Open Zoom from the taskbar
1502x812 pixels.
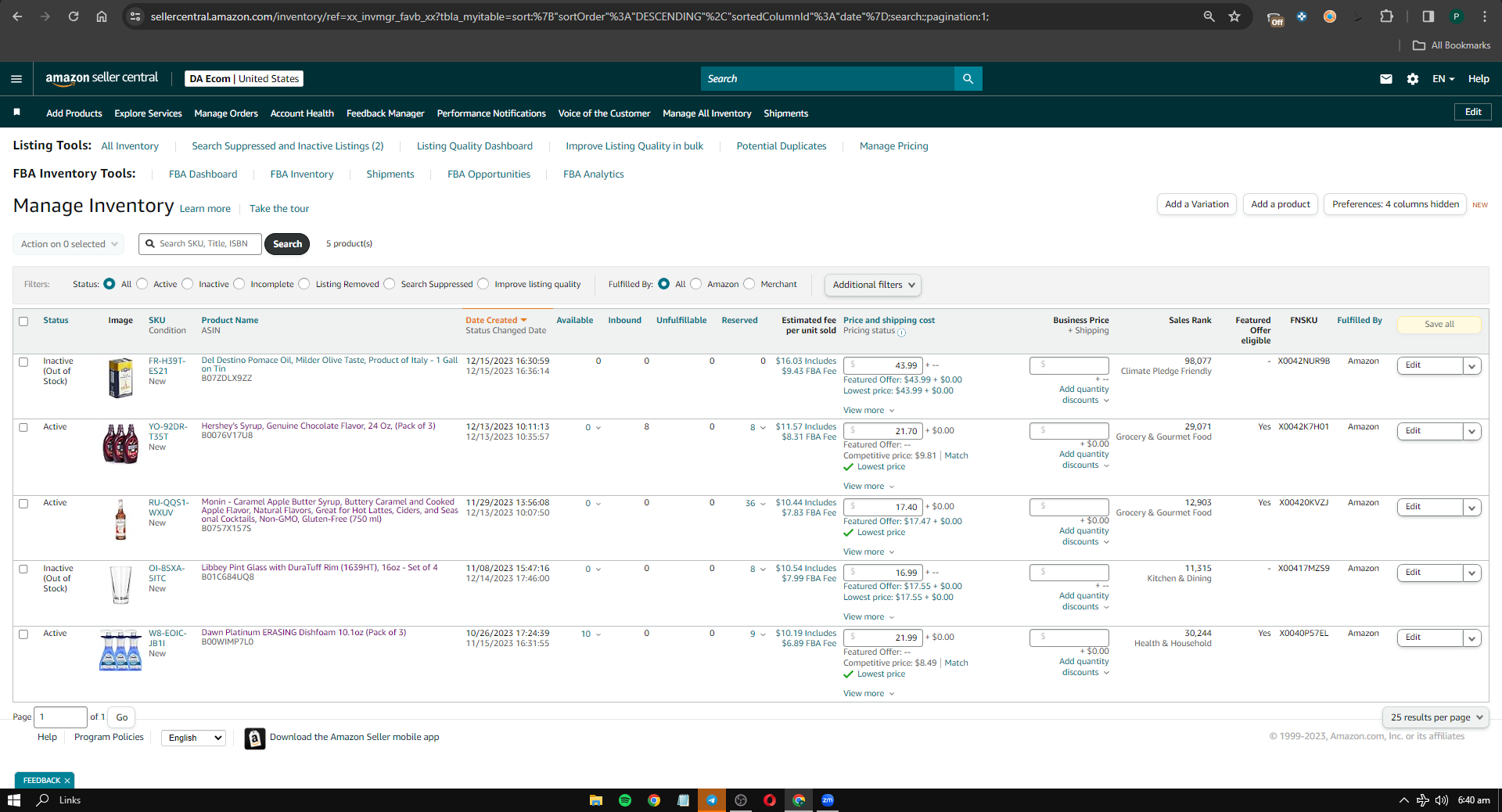pyautogui.click(x=828, y=800)
